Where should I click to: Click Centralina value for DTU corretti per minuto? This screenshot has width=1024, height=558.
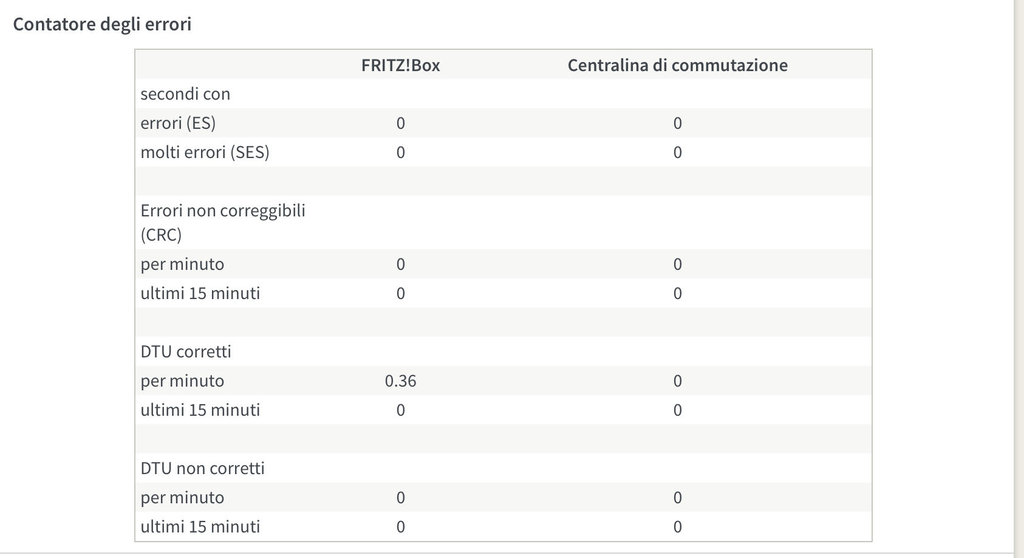(677, 381)
